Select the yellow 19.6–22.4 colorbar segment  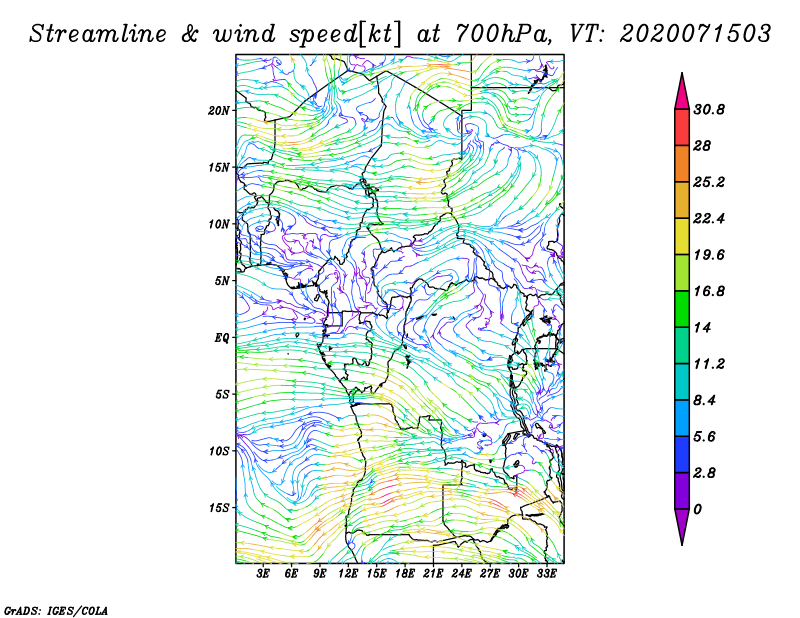coord(682,236)
